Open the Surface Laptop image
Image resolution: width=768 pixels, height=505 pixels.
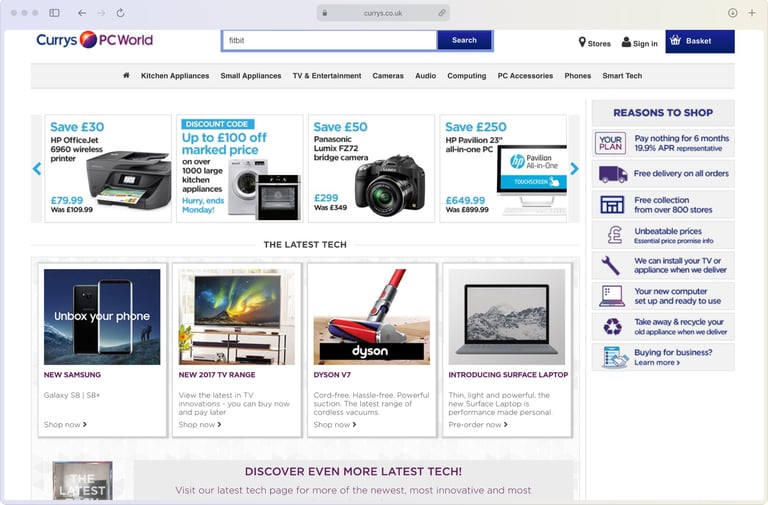pyautogui.click(x=506, y=317)
